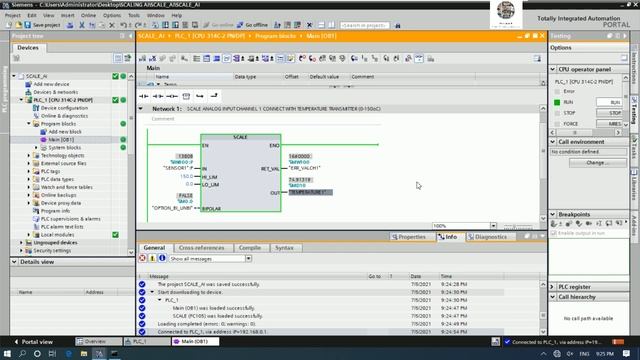The image size is (640, 360).
Task: Click the Go offline toolbar button
Action: (253, 25)
